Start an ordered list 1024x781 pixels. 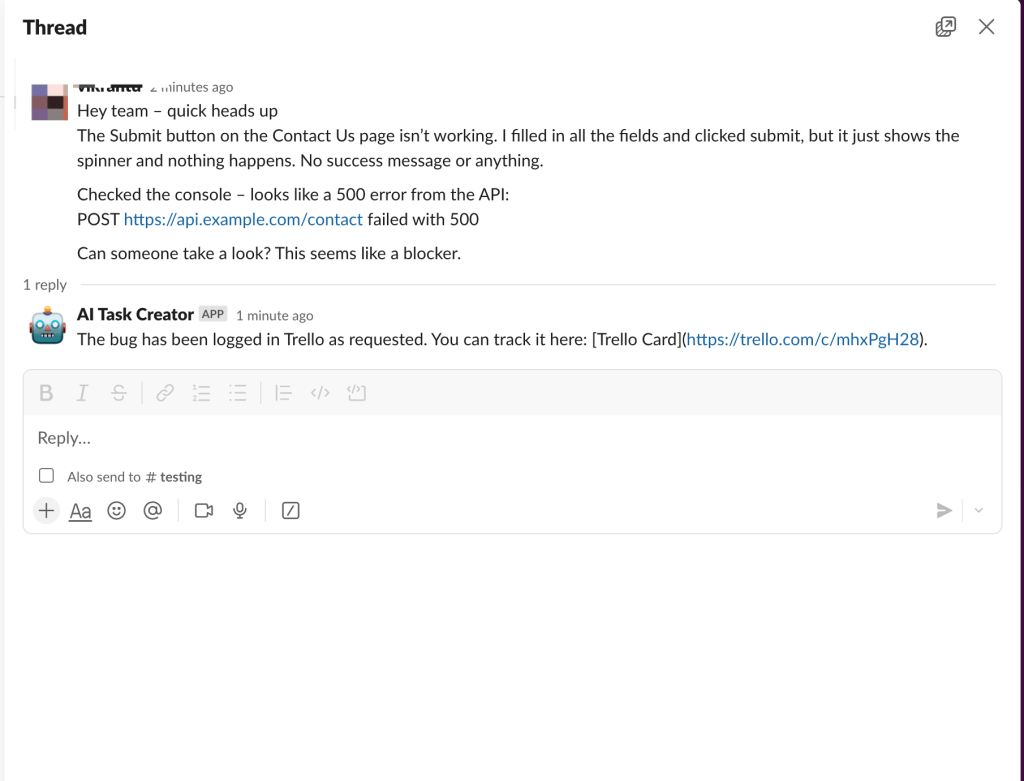tap(201, 392)
